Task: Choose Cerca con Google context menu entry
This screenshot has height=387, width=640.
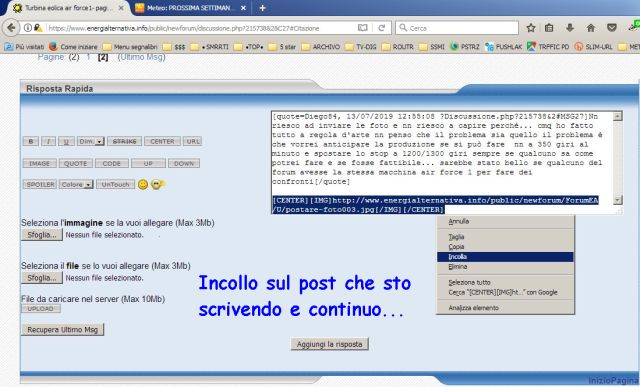Action: click(505, 292)
